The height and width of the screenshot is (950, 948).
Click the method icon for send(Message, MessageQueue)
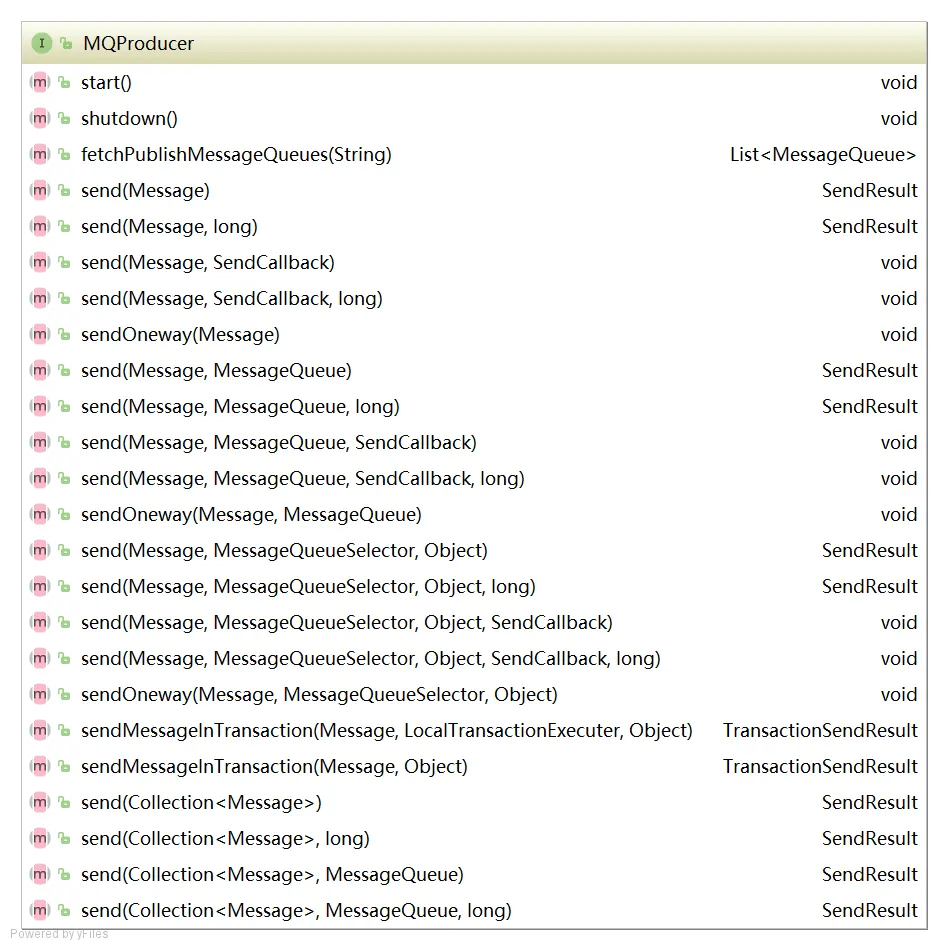click(40, 370)
